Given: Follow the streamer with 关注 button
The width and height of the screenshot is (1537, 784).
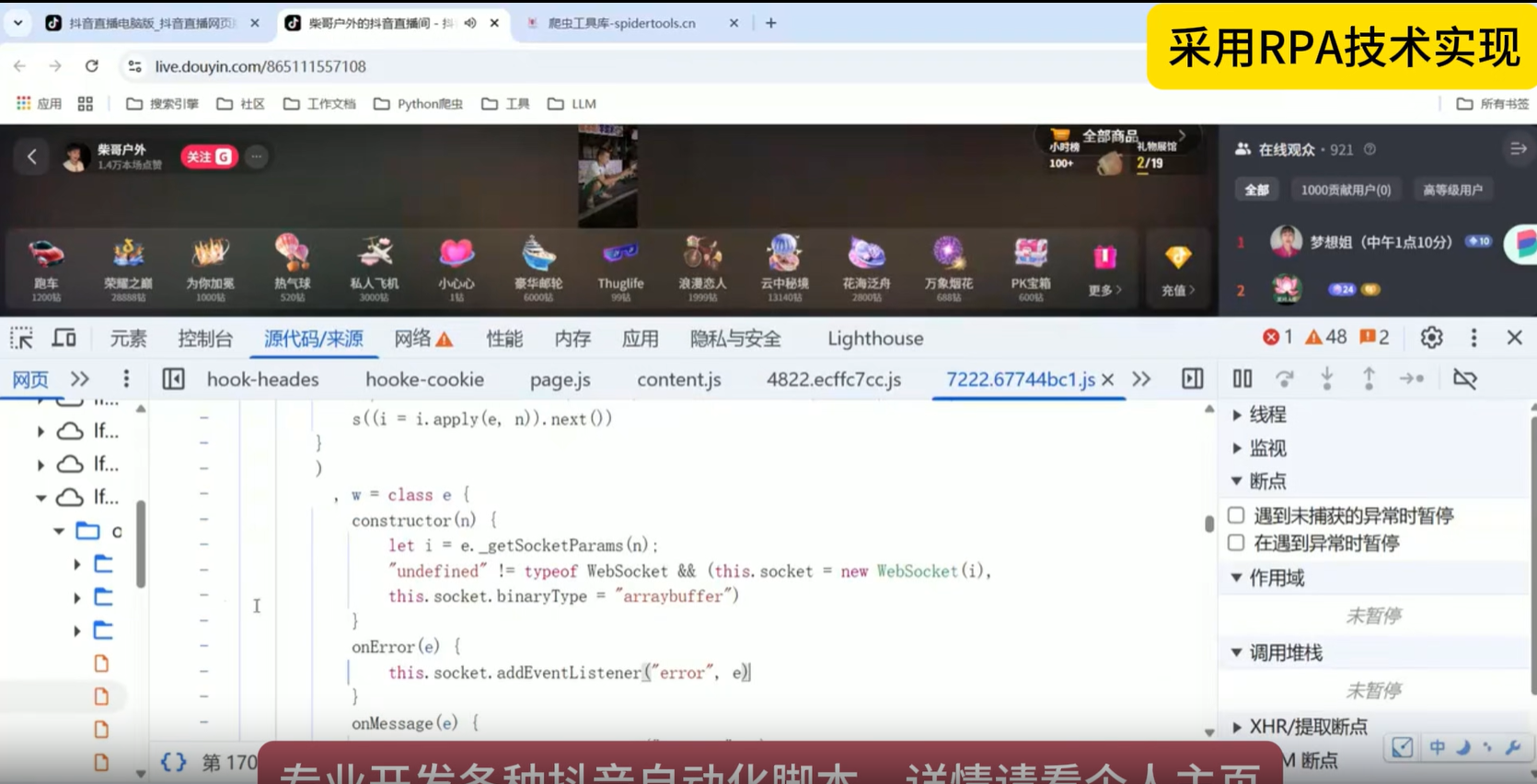Looking at the screenshot, I should pyautogui.click(x=209, y=157).
